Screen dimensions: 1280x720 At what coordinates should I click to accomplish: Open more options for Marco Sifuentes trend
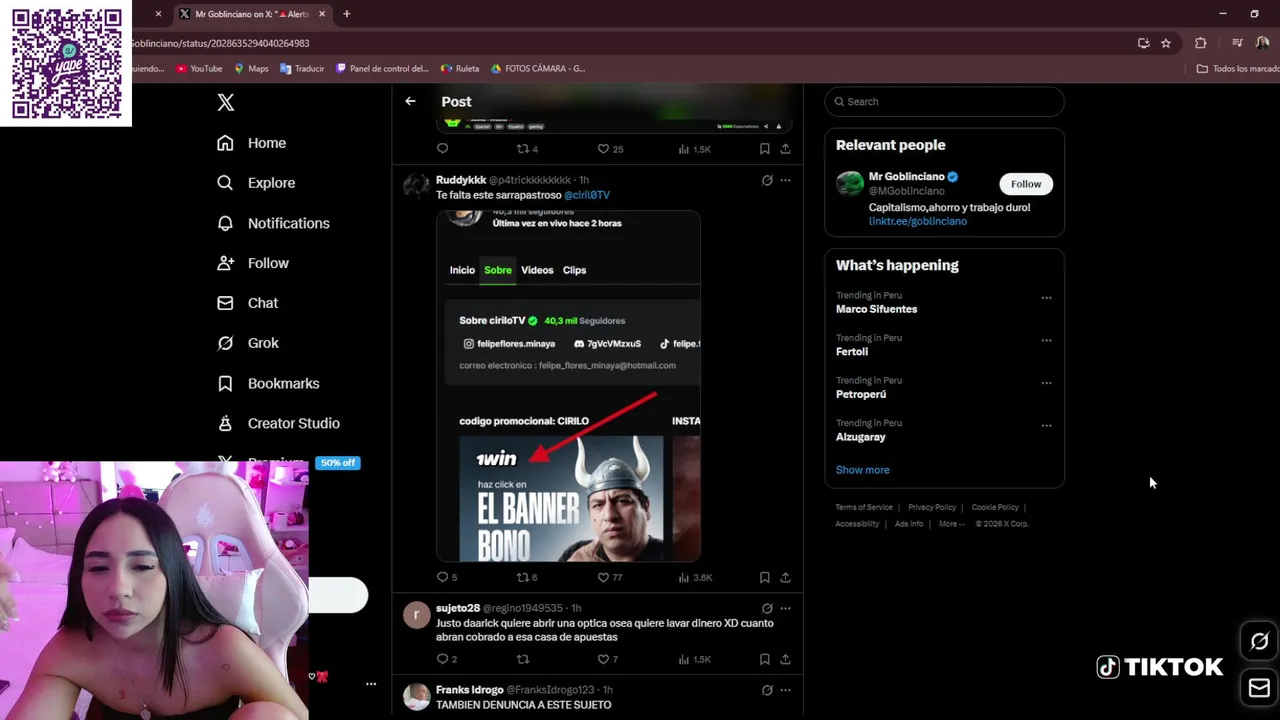pyautogui.click(x=1046, y=298)
